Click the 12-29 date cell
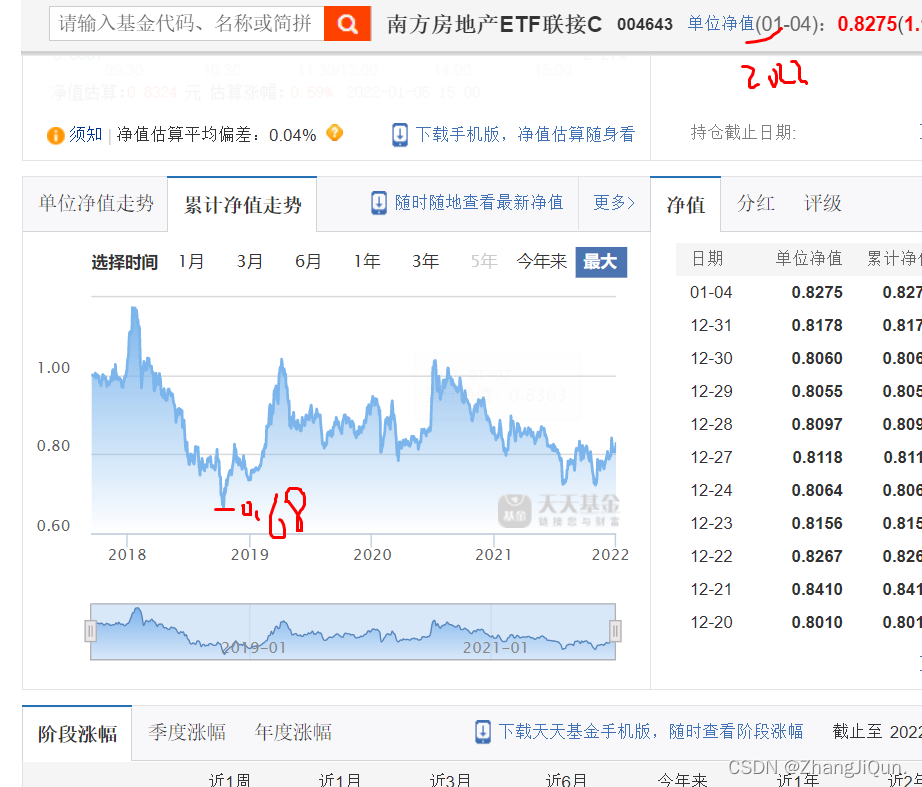The image size is (922, 787). 711,391
